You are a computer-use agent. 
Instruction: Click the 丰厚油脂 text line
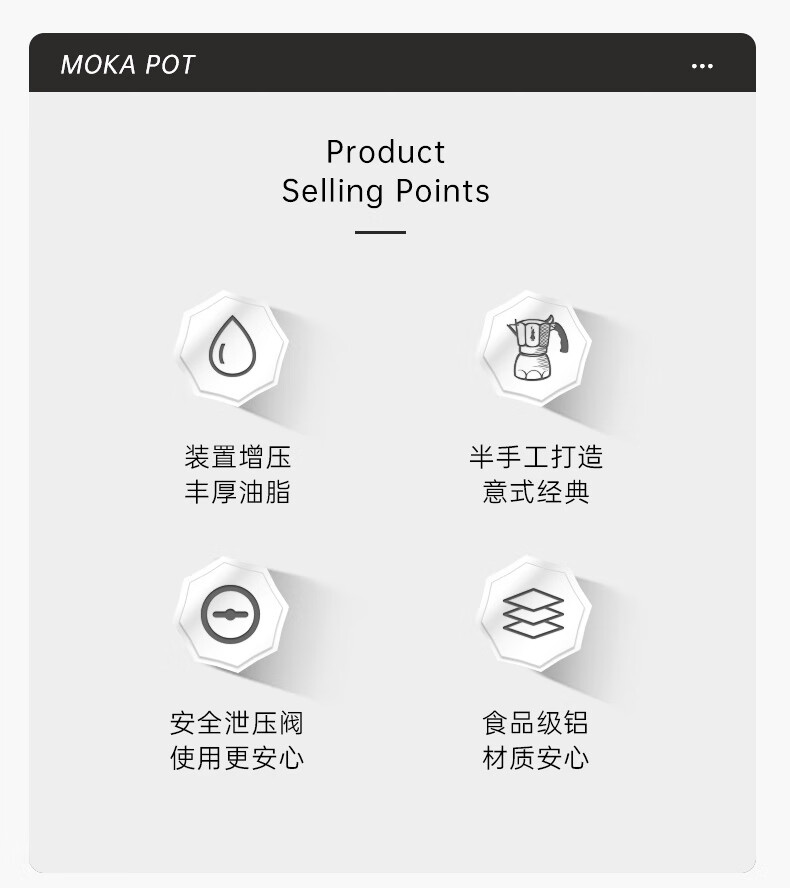237,492
